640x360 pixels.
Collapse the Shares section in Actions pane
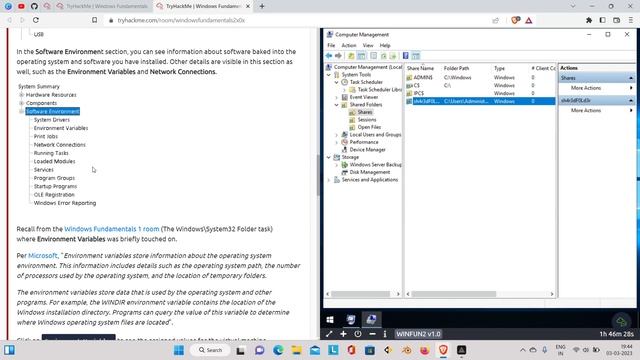[631, 78]
